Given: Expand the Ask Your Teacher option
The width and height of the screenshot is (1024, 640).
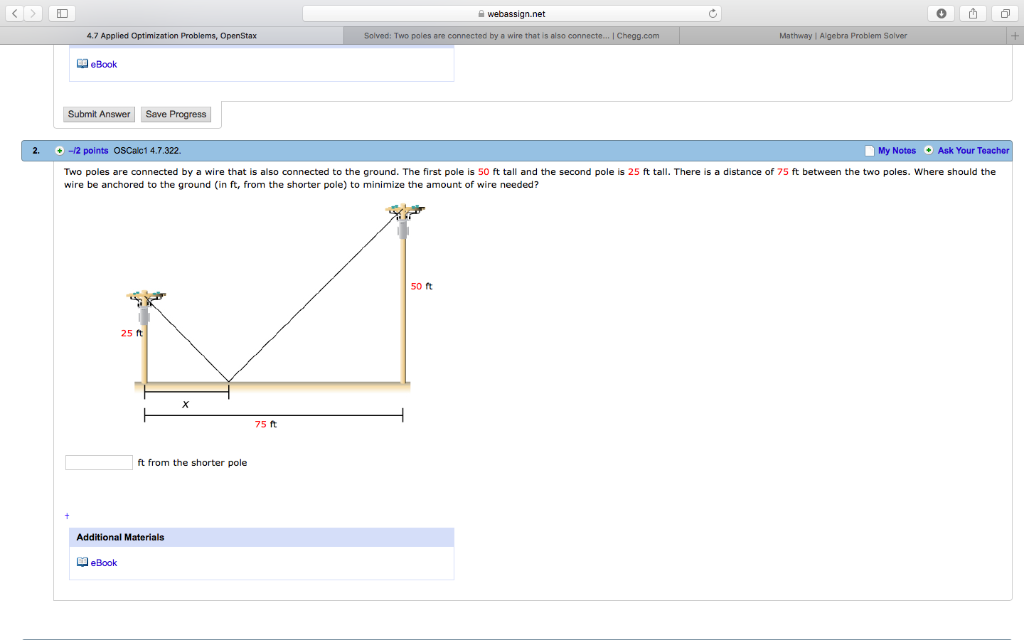Looking at the screenshot, I should pyautogui.click(x=927, y=150).
